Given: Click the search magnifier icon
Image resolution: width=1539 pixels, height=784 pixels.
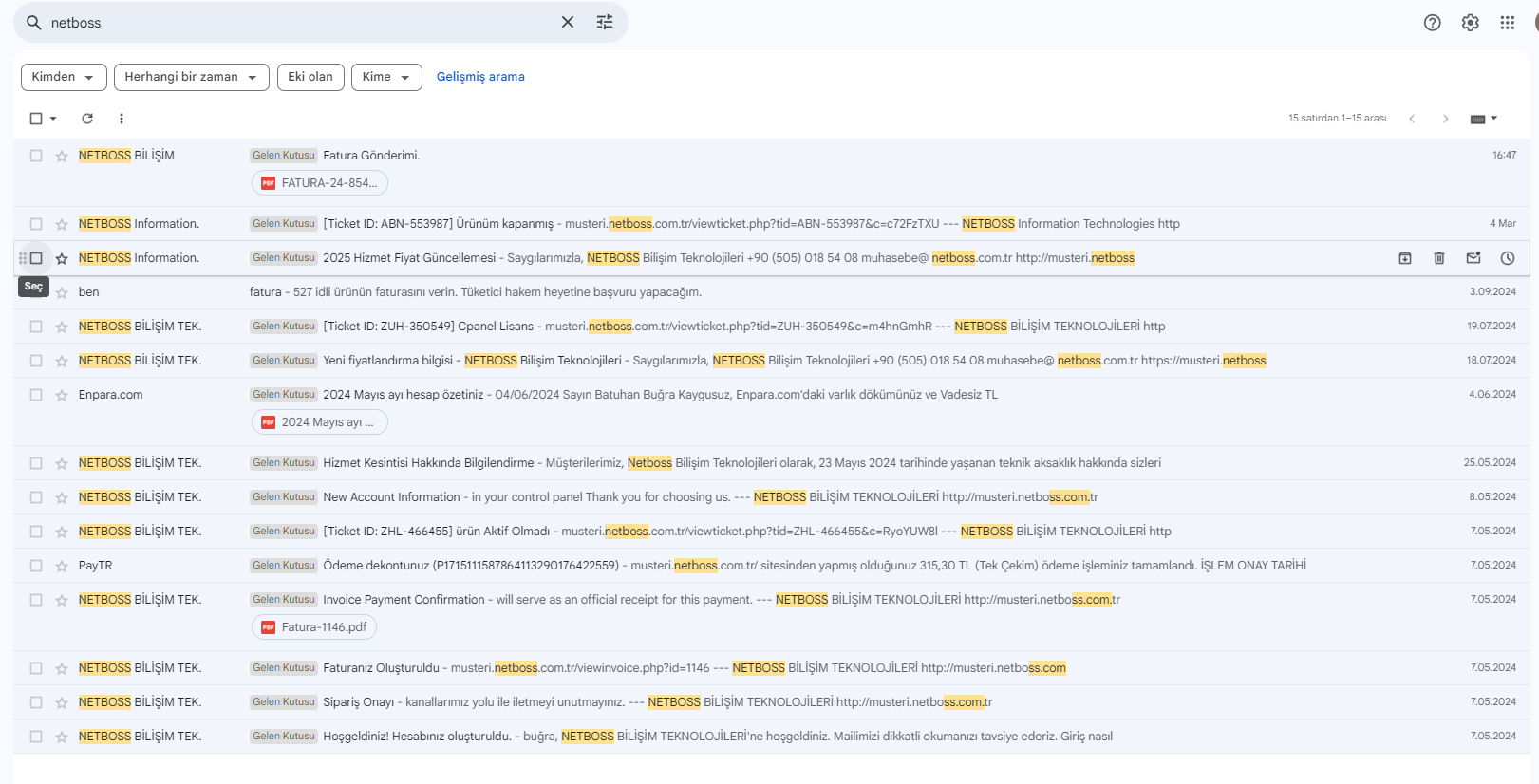Looking at the screenshot, I should pyautogui.click(x=33, y=22).
